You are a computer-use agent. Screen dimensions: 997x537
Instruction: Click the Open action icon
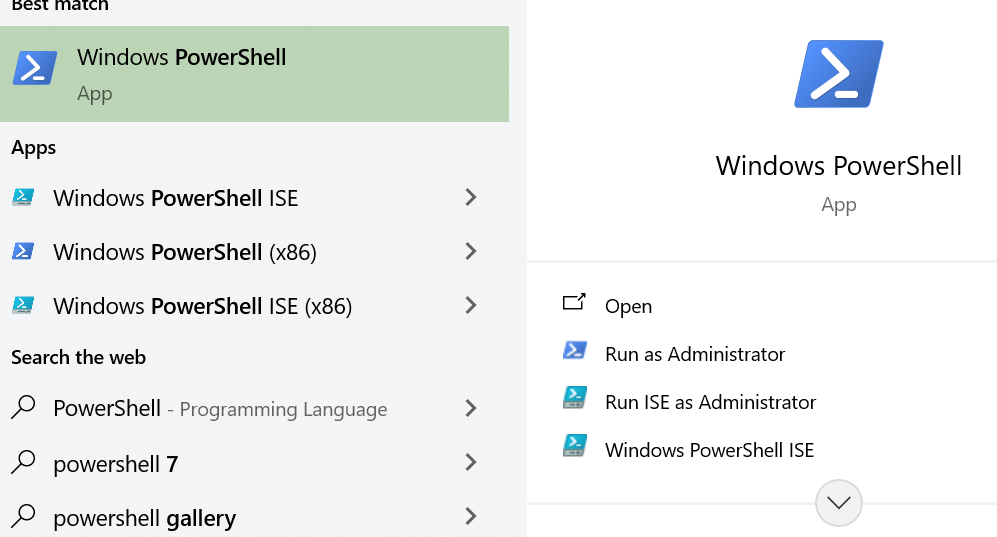574,304
